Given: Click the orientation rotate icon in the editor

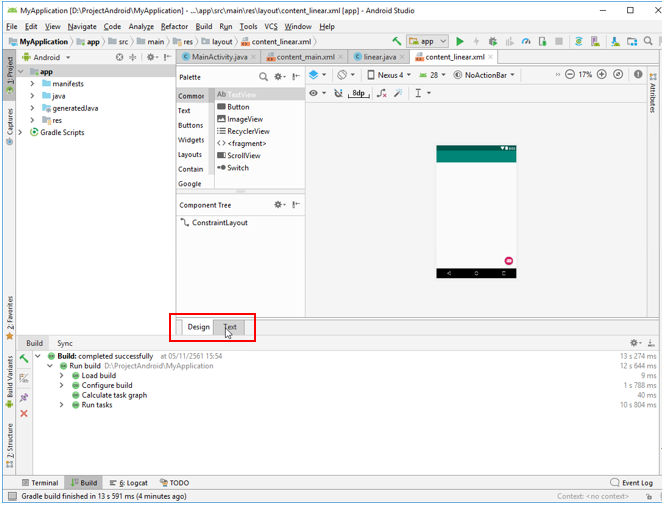Looking at the screenshot, I should 342,75.
